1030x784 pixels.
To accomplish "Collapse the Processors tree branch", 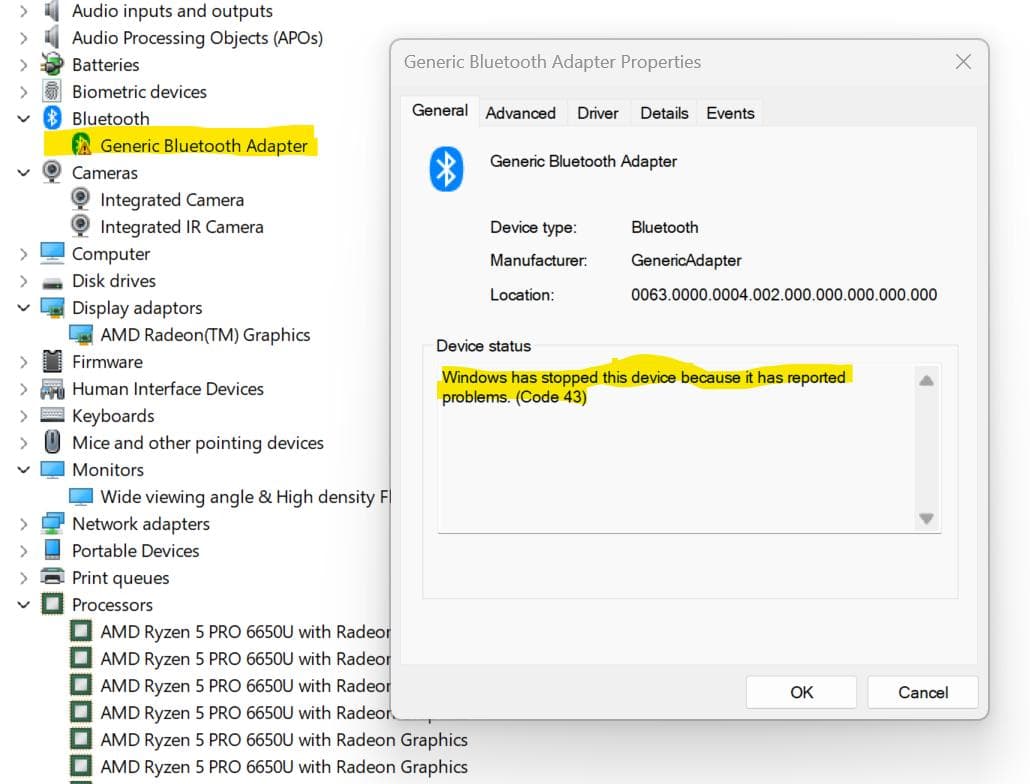I will [24, 604].
